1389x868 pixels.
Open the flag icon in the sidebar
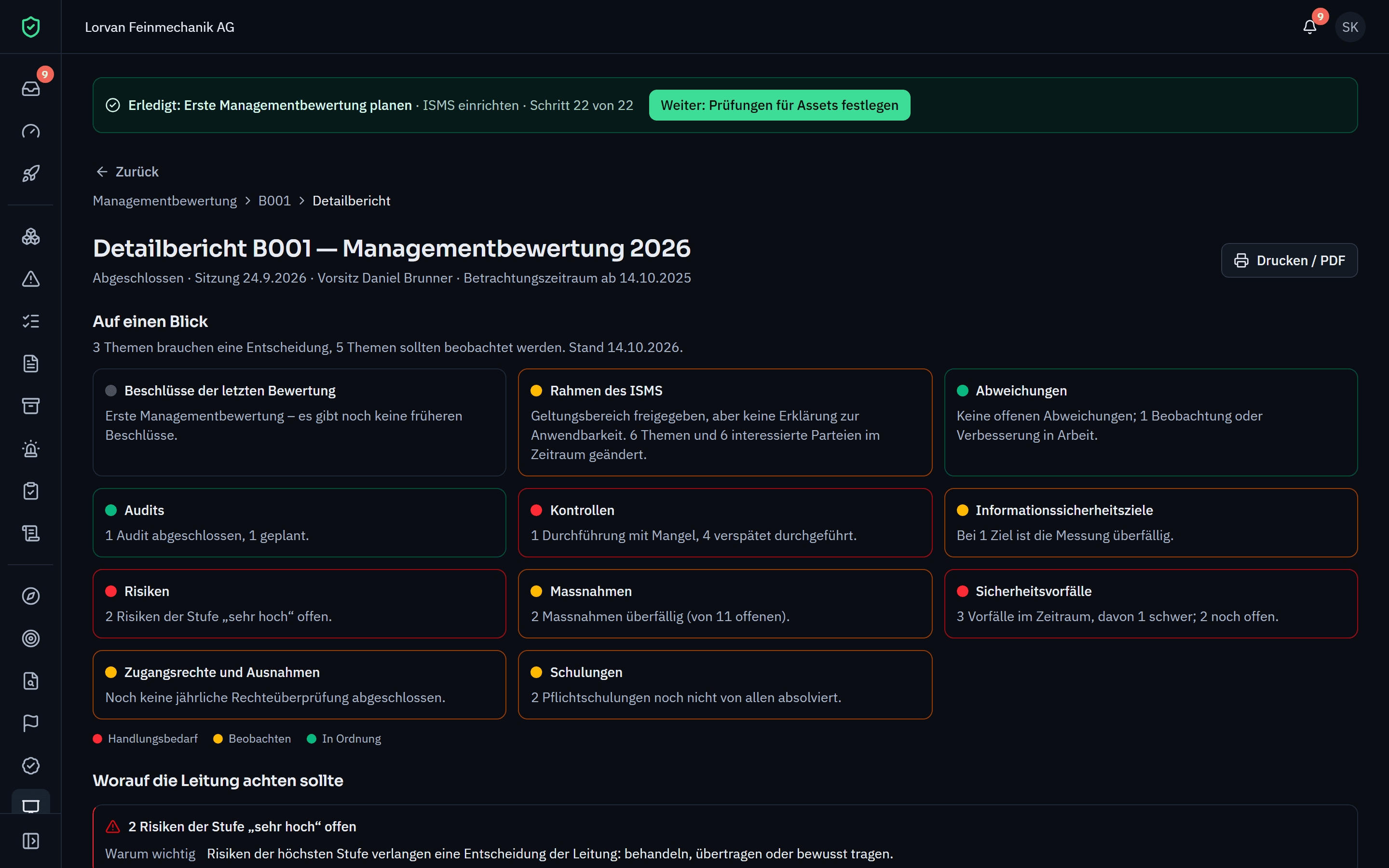pyautogui.click(x=30, y=723)
